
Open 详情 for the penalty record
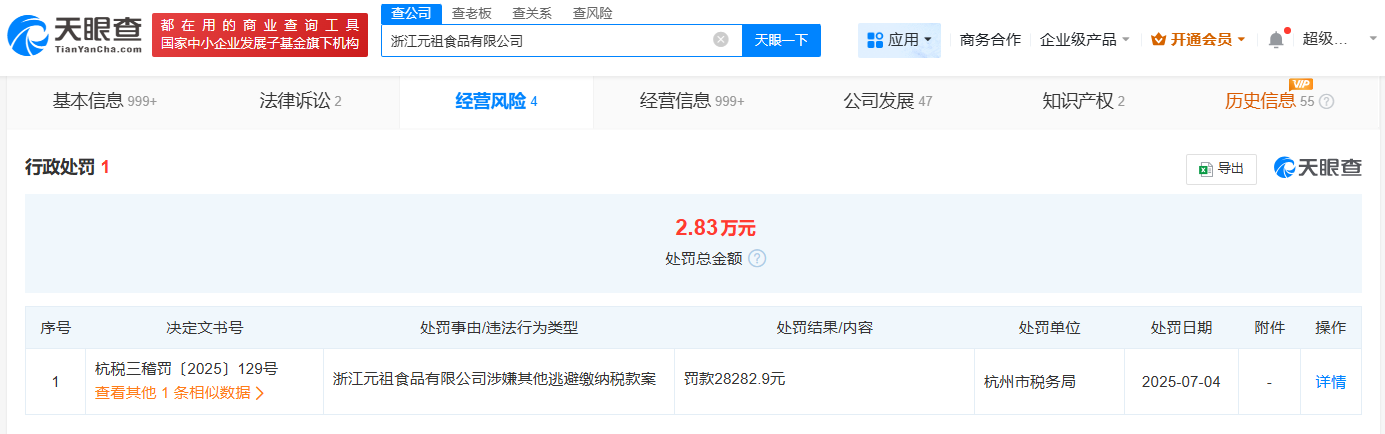(1330, 381)
